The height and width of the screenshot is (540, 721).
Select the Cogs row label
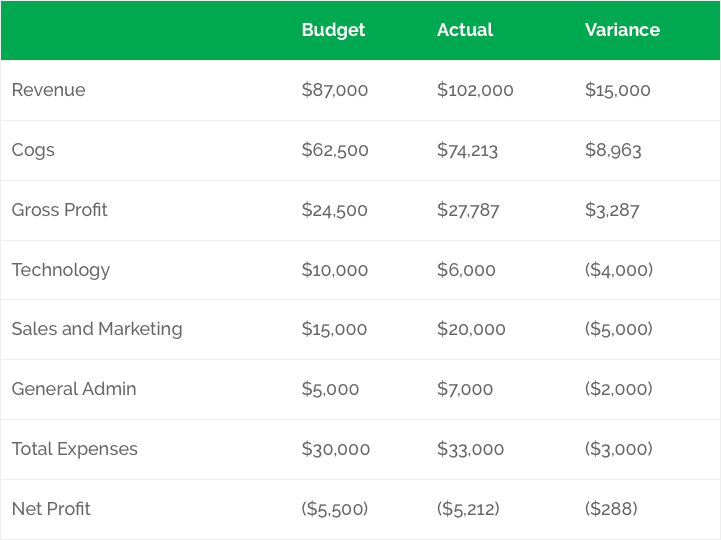tap(33, 150)
